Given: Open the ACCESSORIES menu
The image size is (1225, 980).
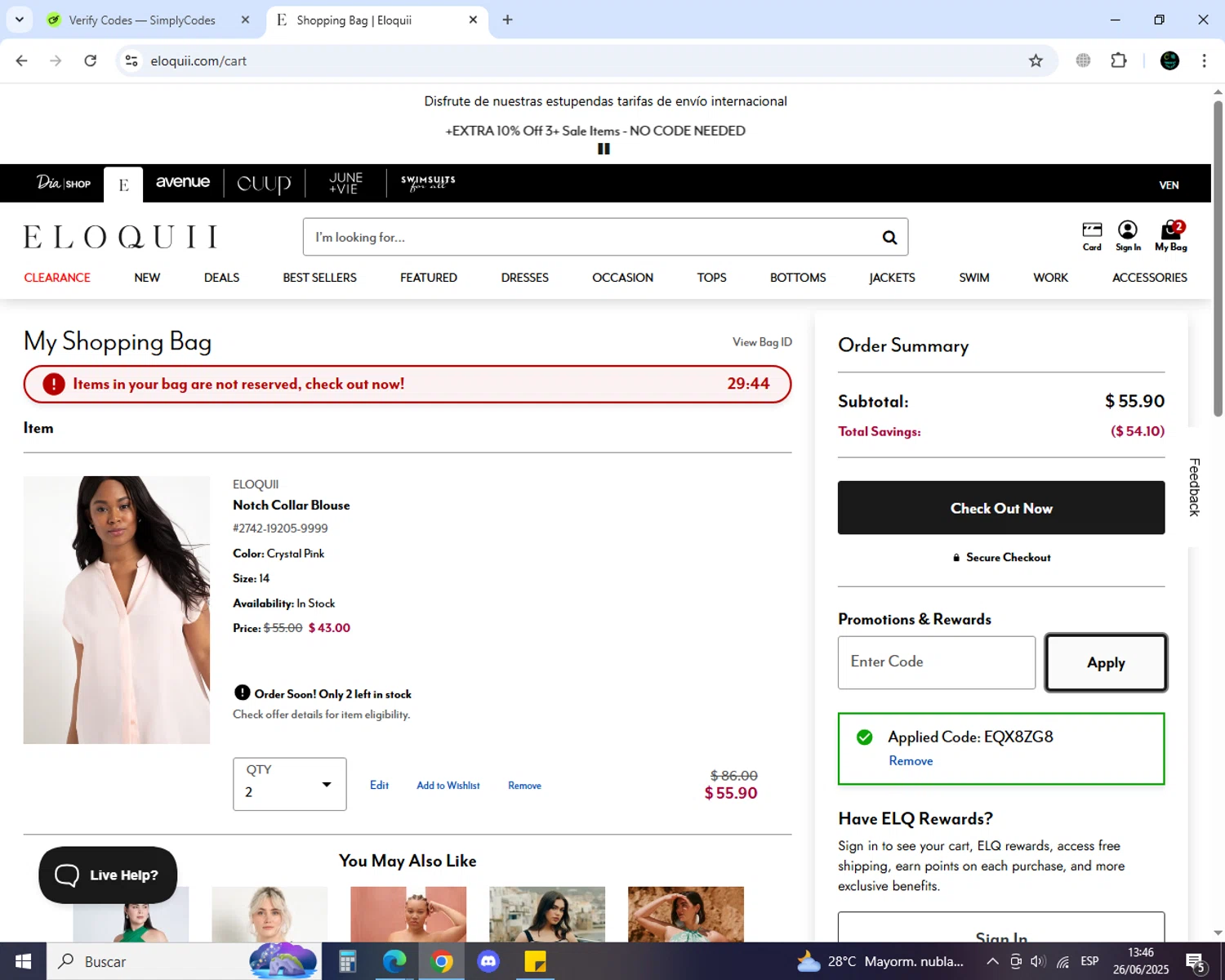Looking at the screenshot, I should click(1149, 278).
